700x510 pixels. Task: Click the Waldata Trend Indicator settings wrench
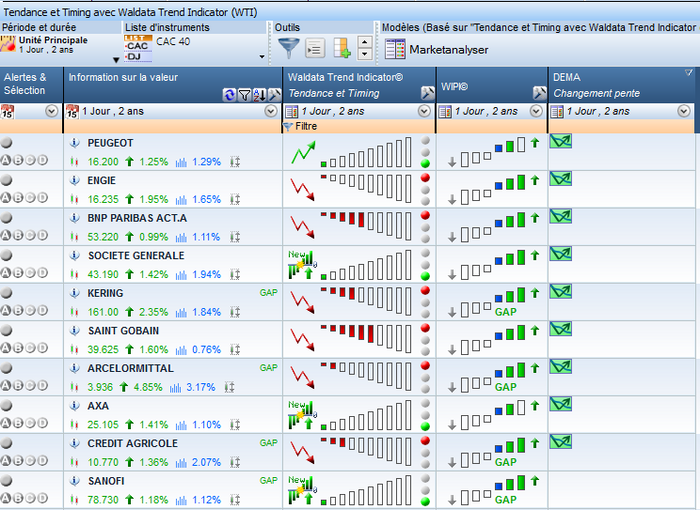(427, 92)
